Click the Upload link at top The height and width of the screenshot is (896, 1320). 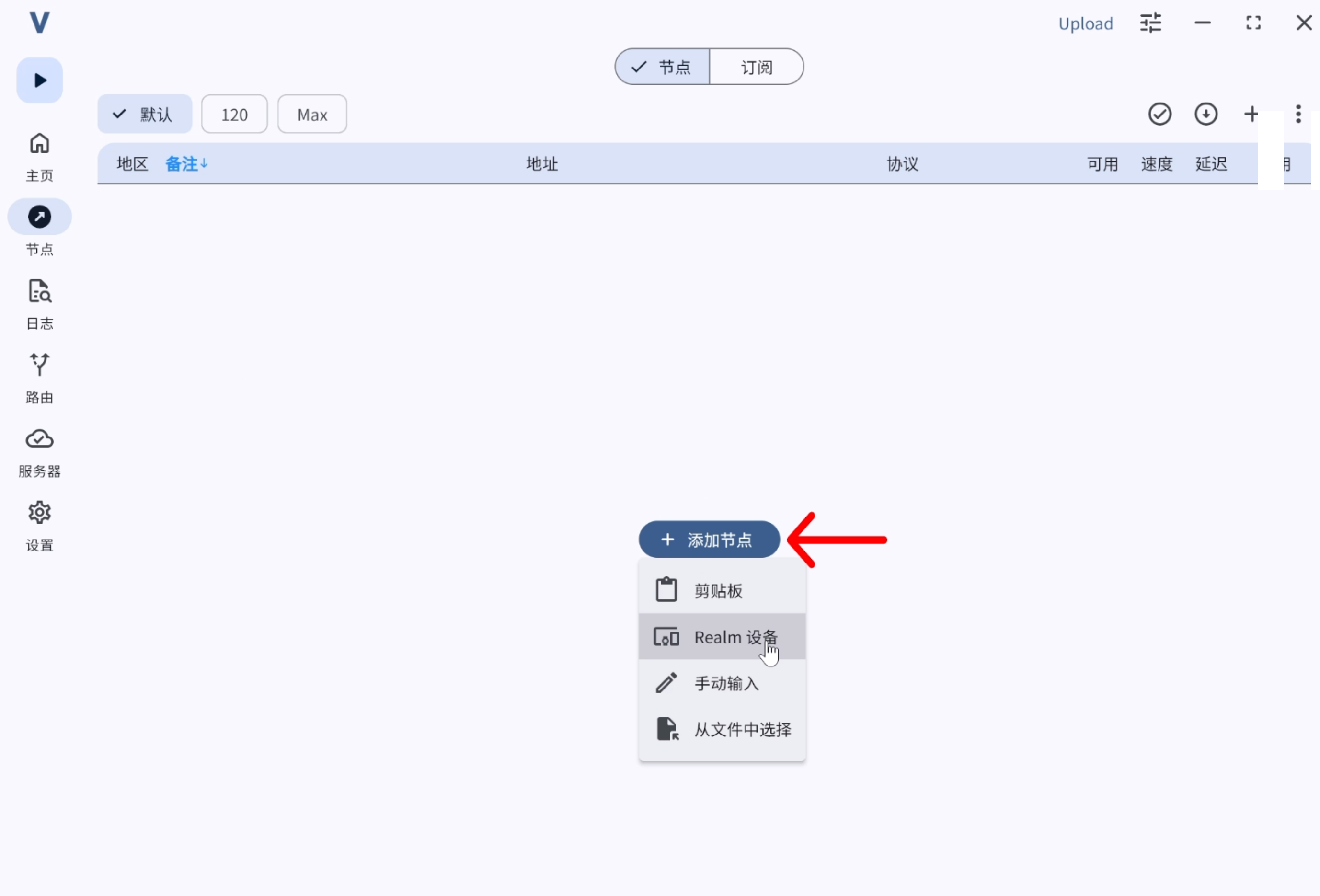1085,24
